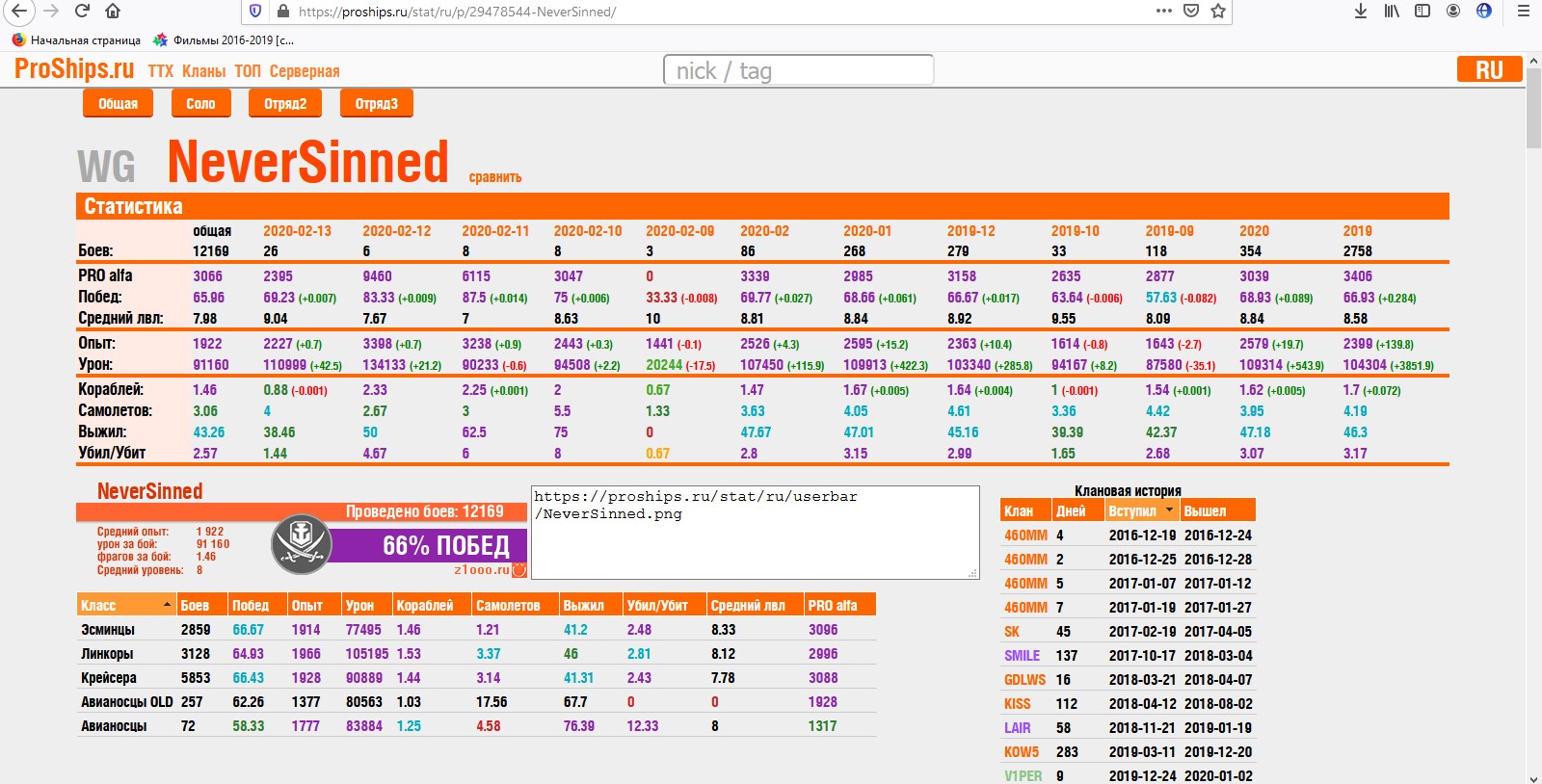Click the pirate skull userbar emblem

pyautogui.click(x=301, y=543)
